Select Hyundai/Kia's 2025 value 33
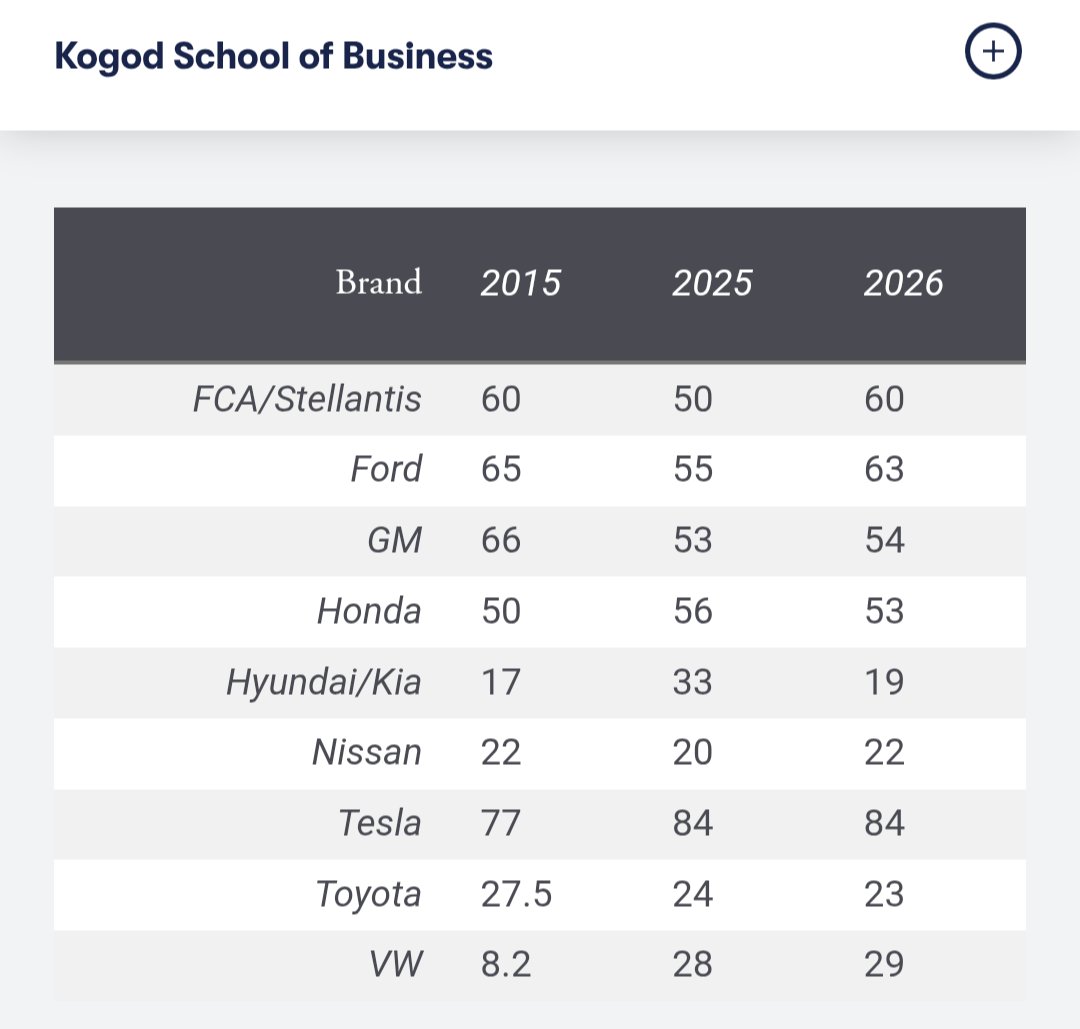Viewport: 1080px width, 1029px height. [x=693, y=682]
